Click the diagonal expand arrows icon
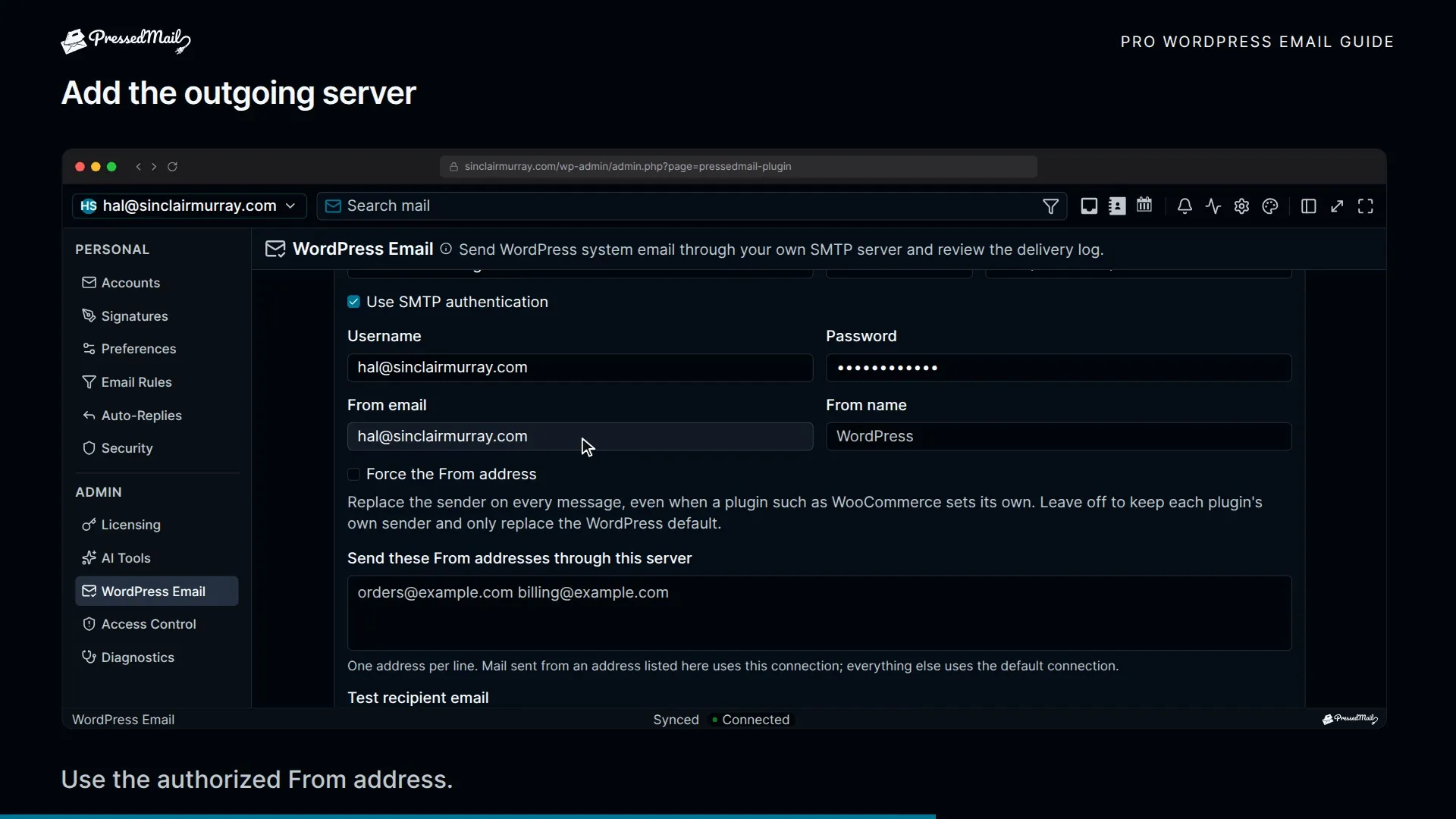This screenshot has width=1456, height=819. [1337, 206]
